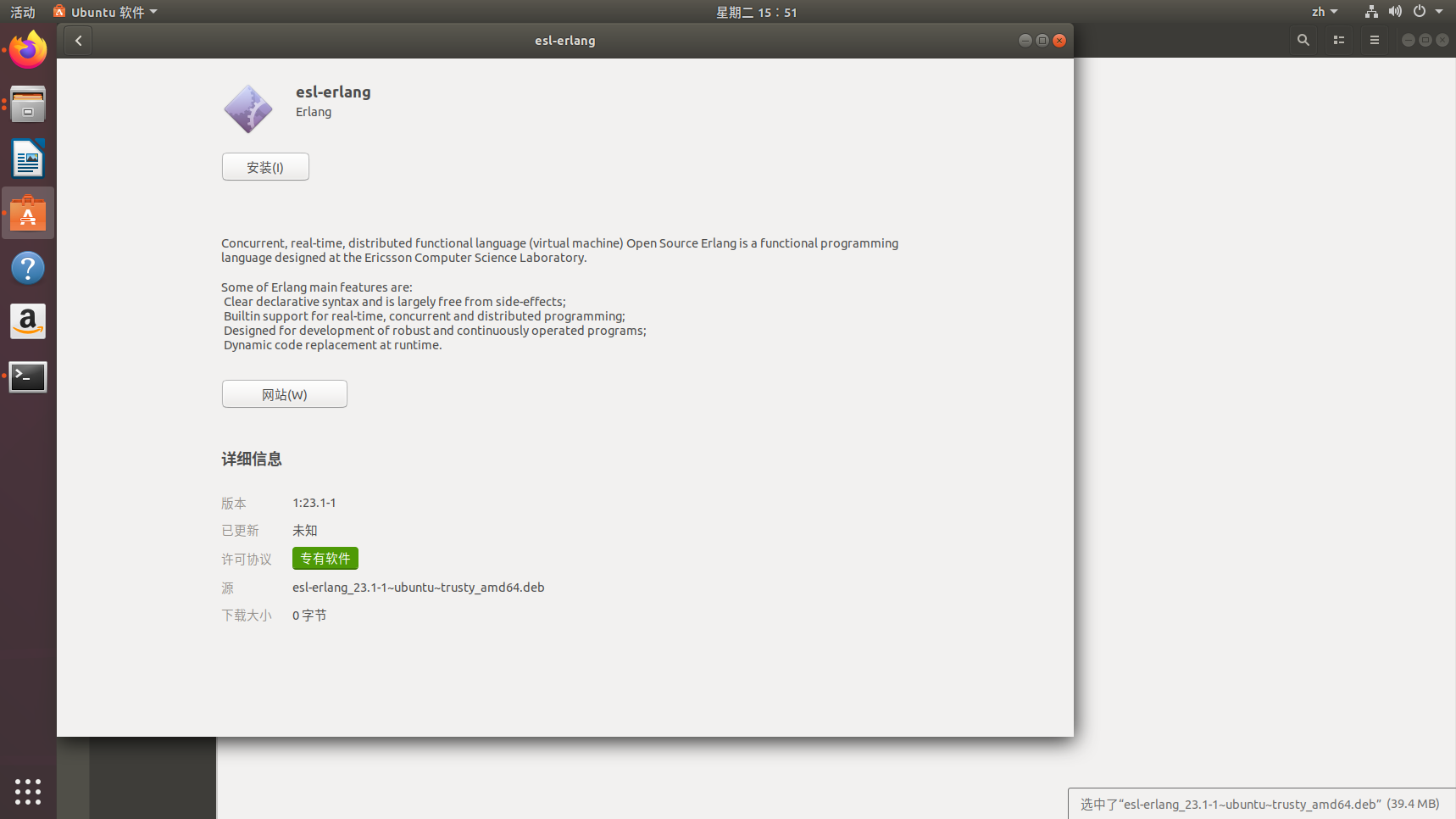Open the text editor from the dock
Screen dimensions: 1456x819
click(28, 159)
